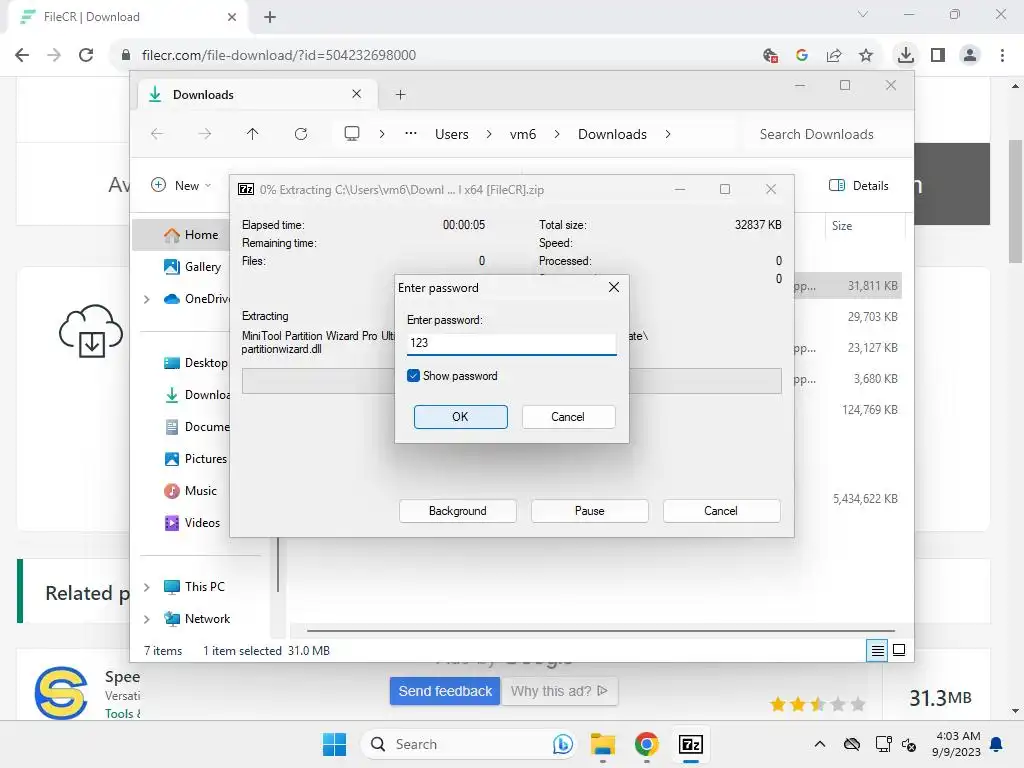Select Users in the breadcrumb path
Screen dimensions: 1024x768
click(x=452, y=134)
